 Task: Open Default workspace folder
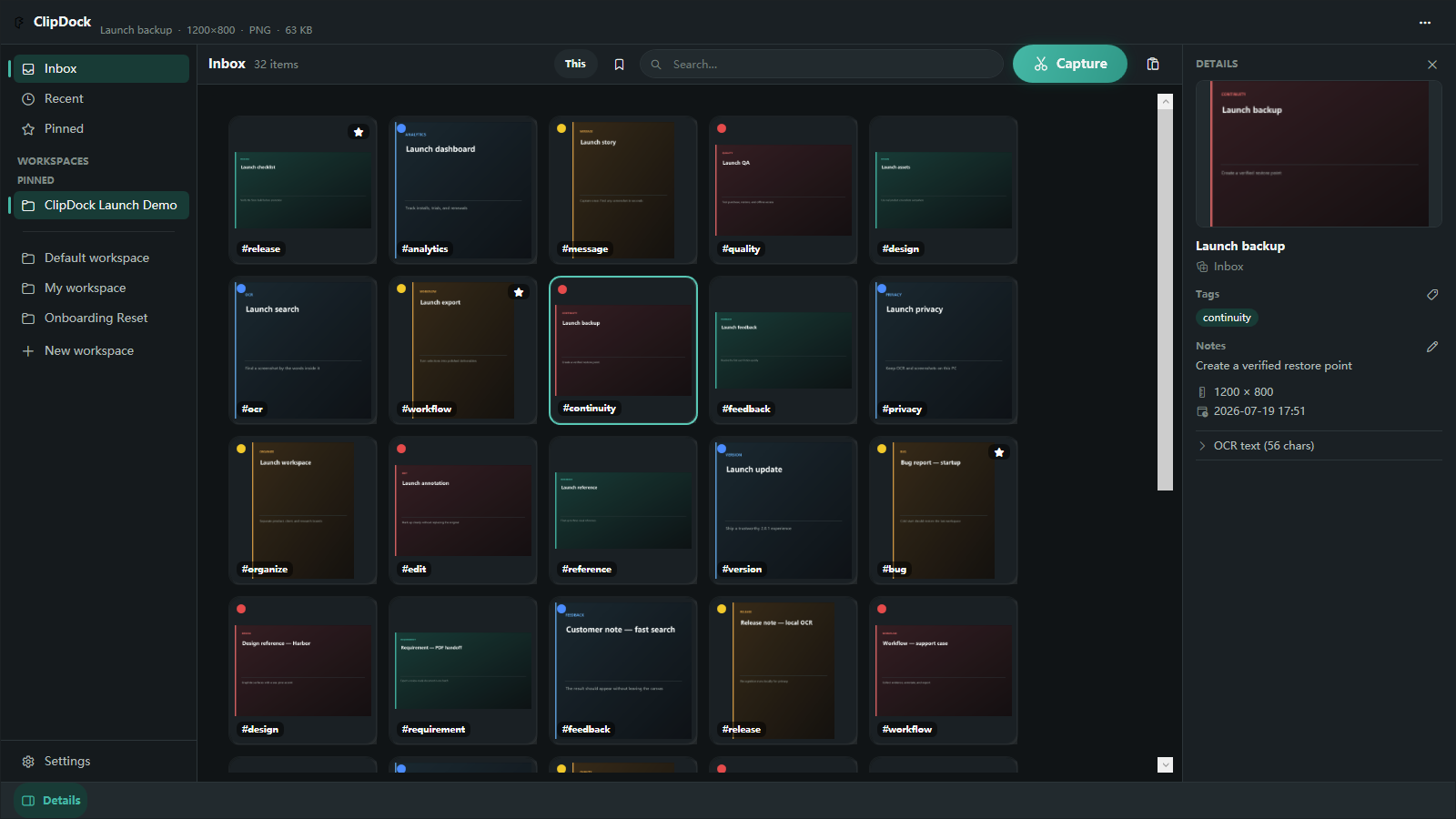[101, 258]
